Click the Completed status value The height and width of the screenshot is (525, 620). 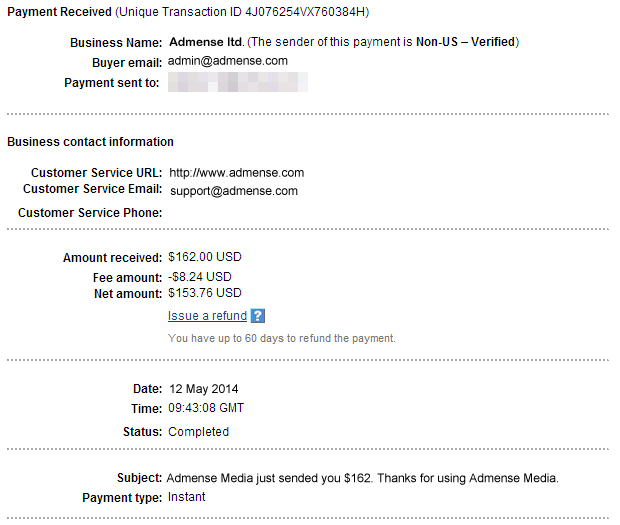point(198,432)
